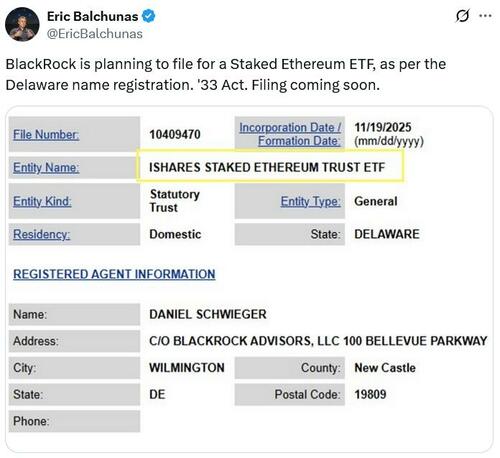Click the registered agent name Daniel Schwieger

tap(208, 314)
